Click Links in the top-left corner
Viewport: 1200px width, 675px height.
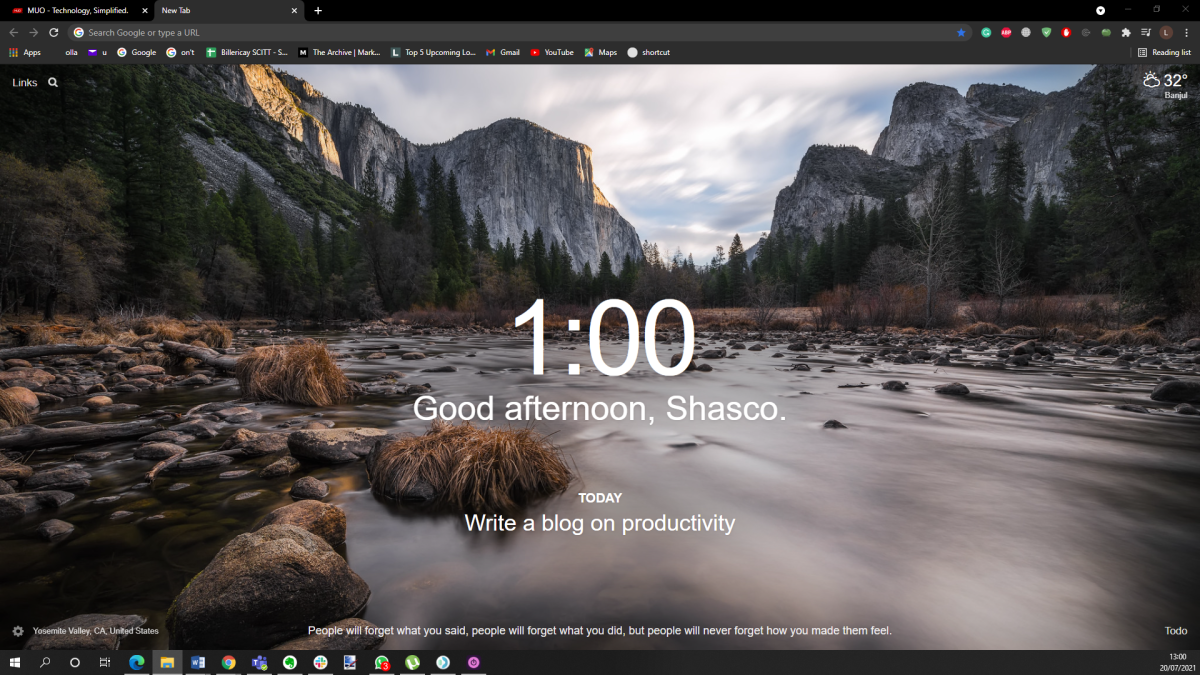tap(23, 83)
